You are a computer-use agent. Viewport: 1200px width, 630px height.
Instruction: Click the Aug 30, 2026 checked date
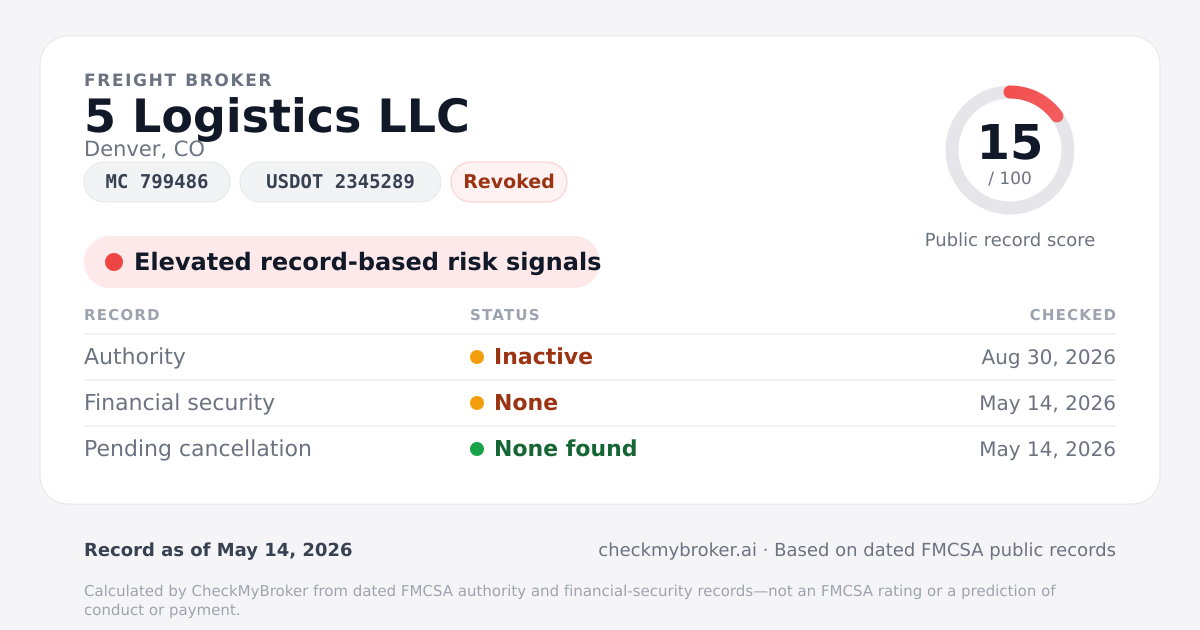point(1049,357)
